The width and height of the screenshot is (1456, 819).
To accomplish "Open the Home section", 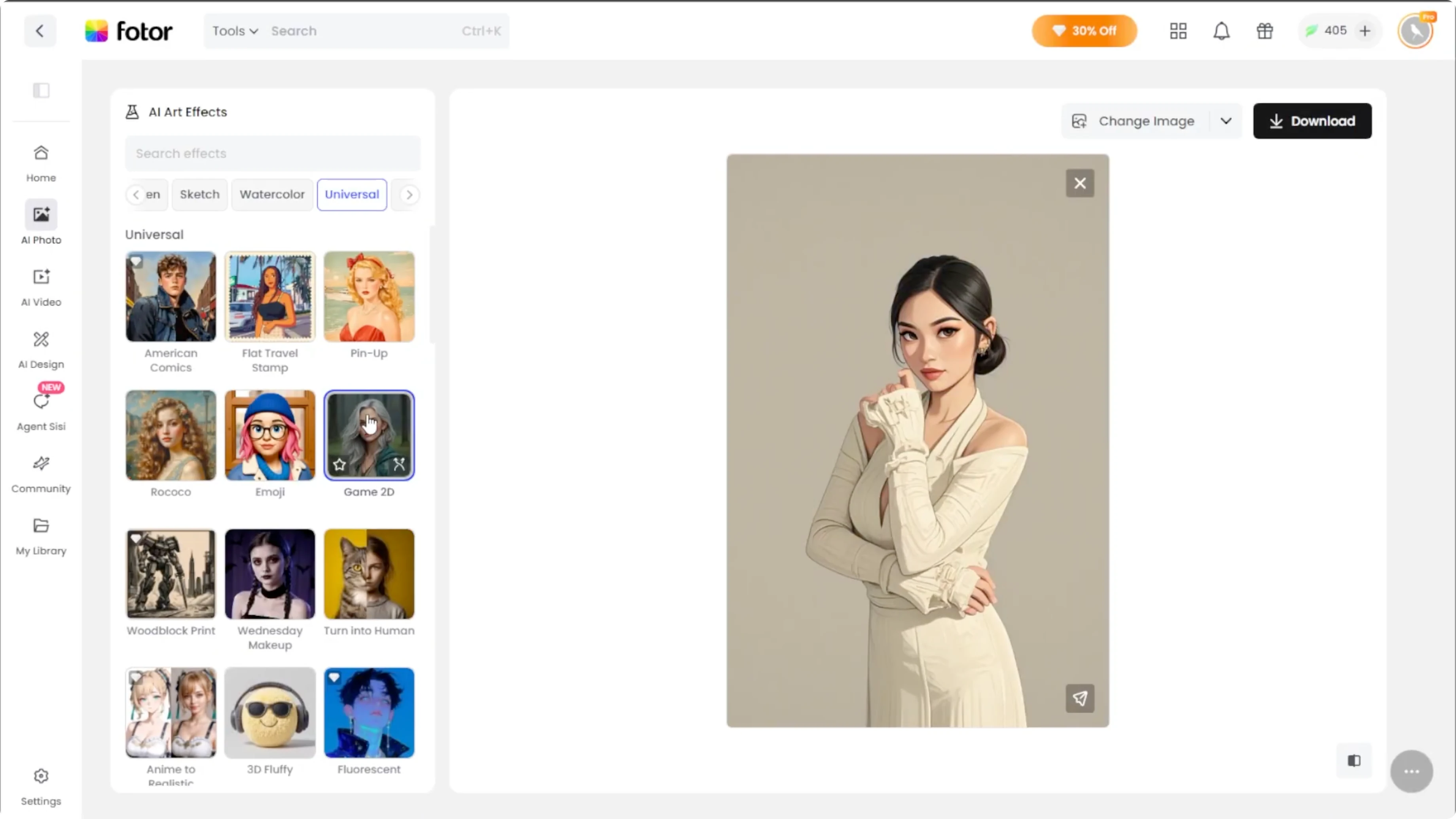I will pyautogui.click(x=41, y=163).
